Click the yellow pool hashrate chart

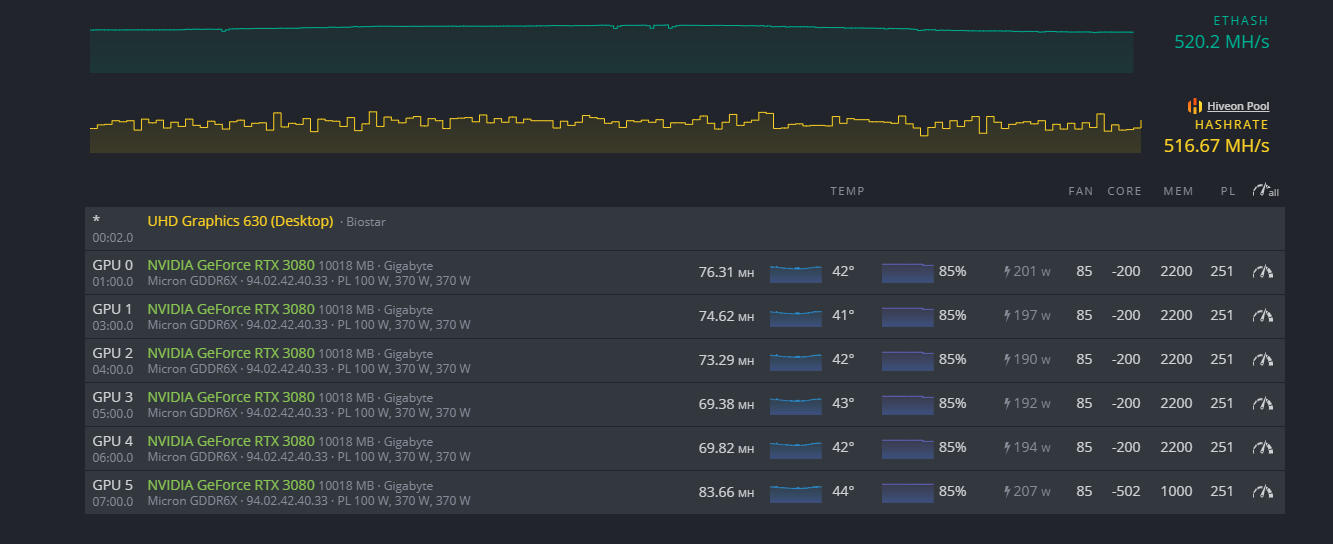click(615, 133)
